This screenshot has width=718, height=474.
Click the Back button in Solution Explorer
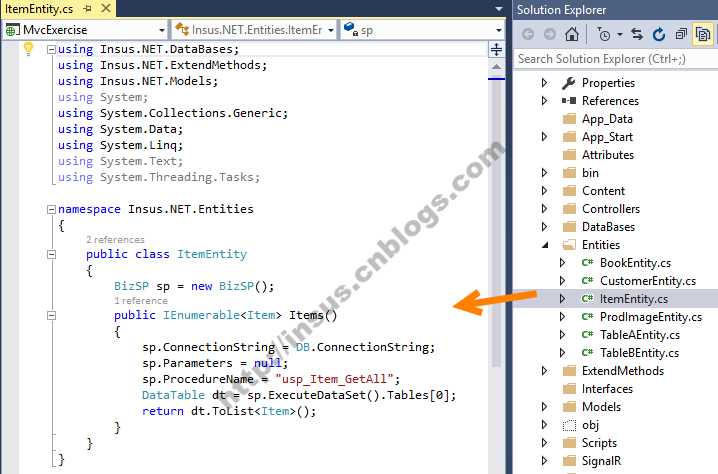[x=528, y=34]
